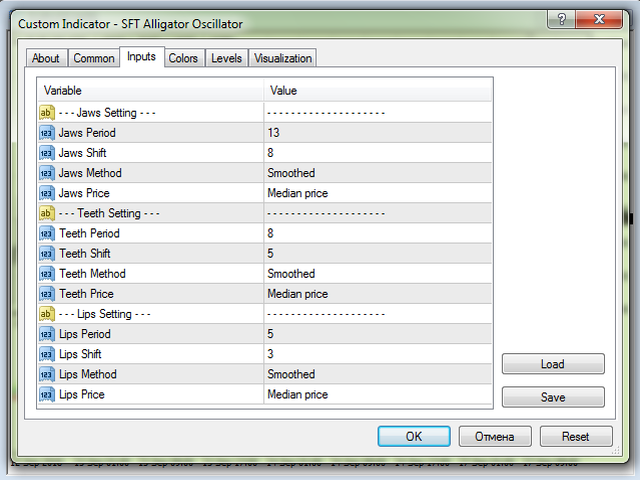Click the question mark help button
The width and height of the screenshot is (640, 480).
(x=561, y=19)
